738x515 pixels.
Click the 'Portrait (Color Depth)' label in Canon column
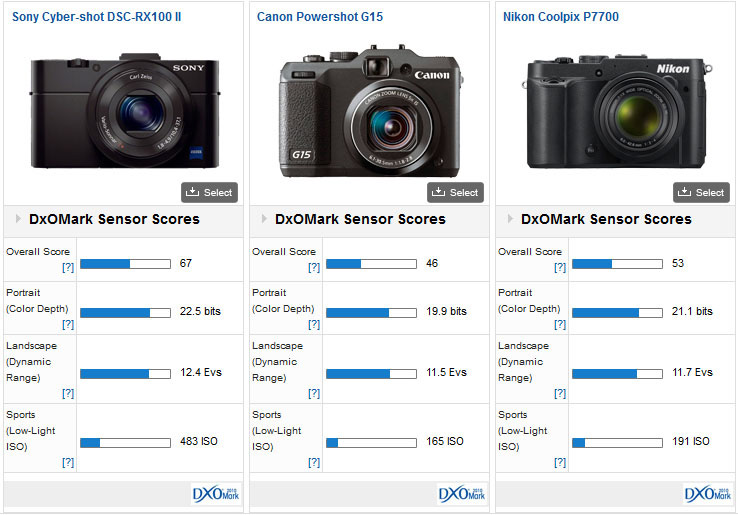click(x=283, y=301)
